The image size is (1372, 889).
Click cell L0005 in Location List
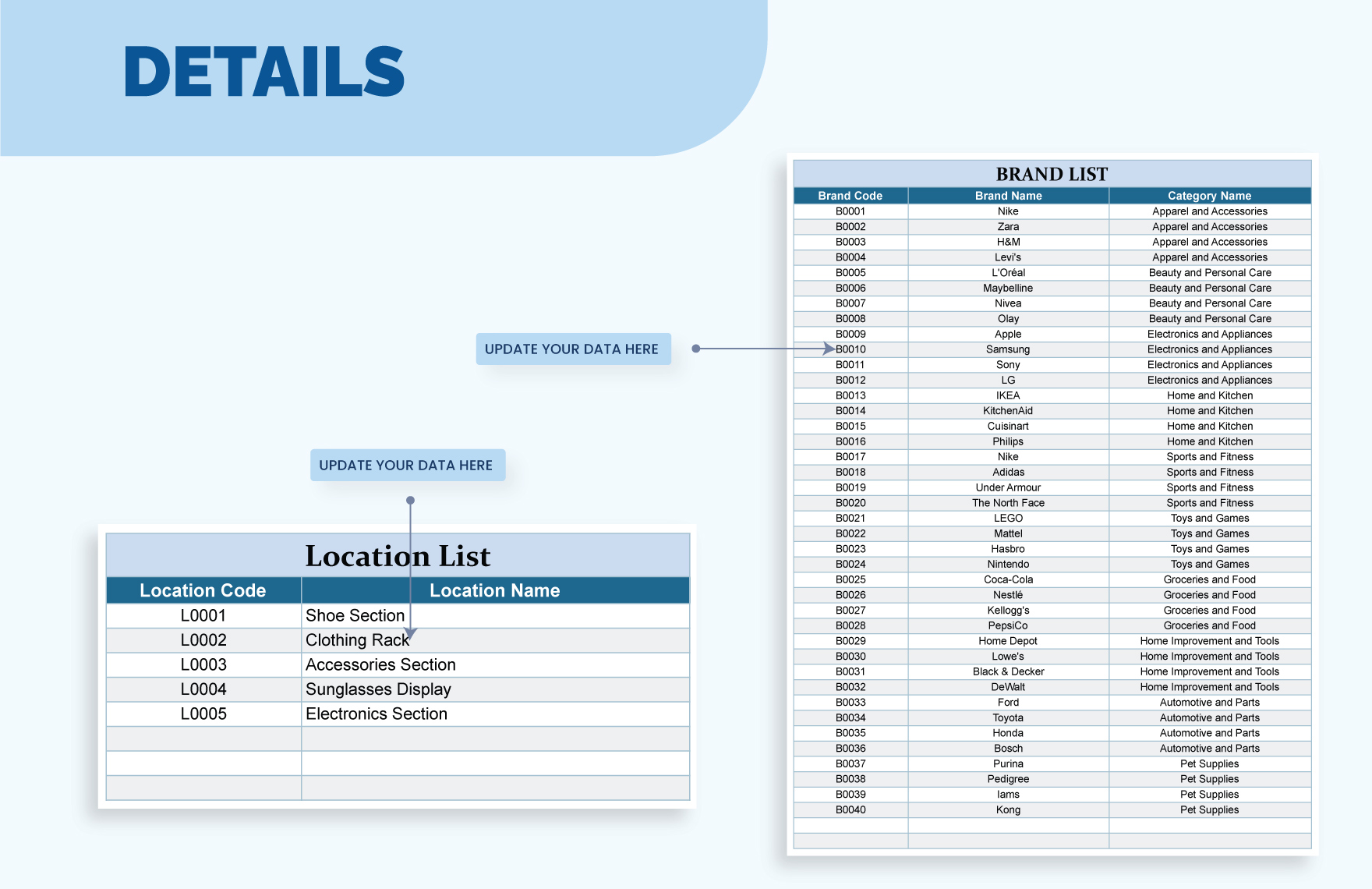(203, 714)
